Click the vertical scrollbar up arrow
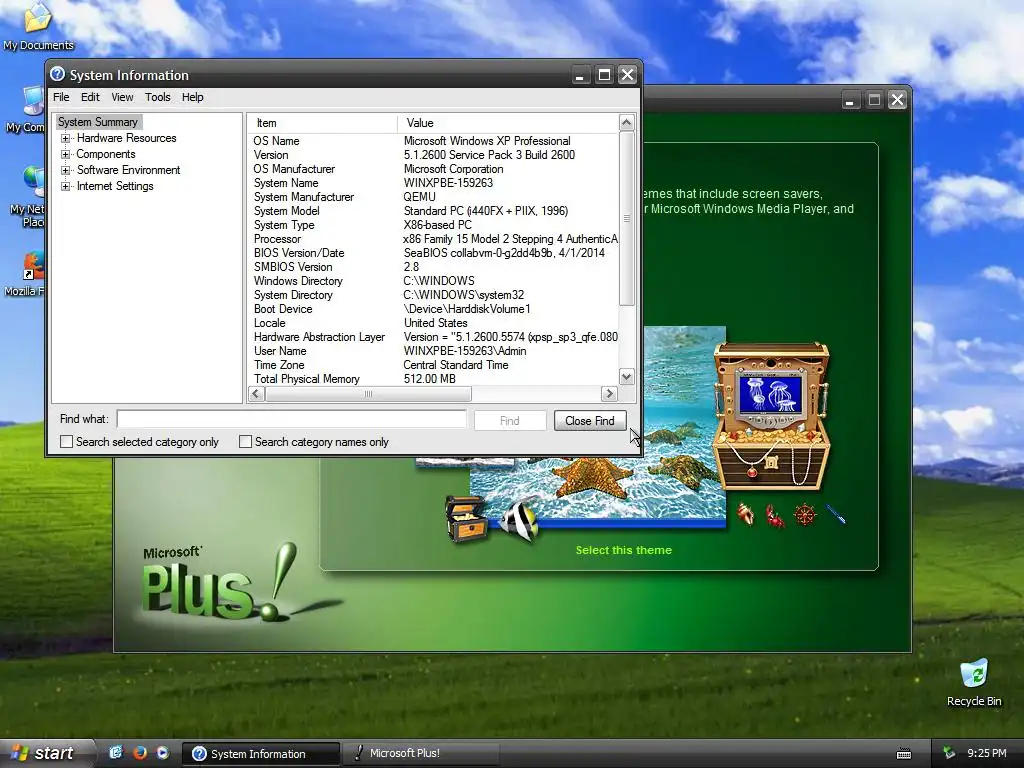 [x=626, y=123]
